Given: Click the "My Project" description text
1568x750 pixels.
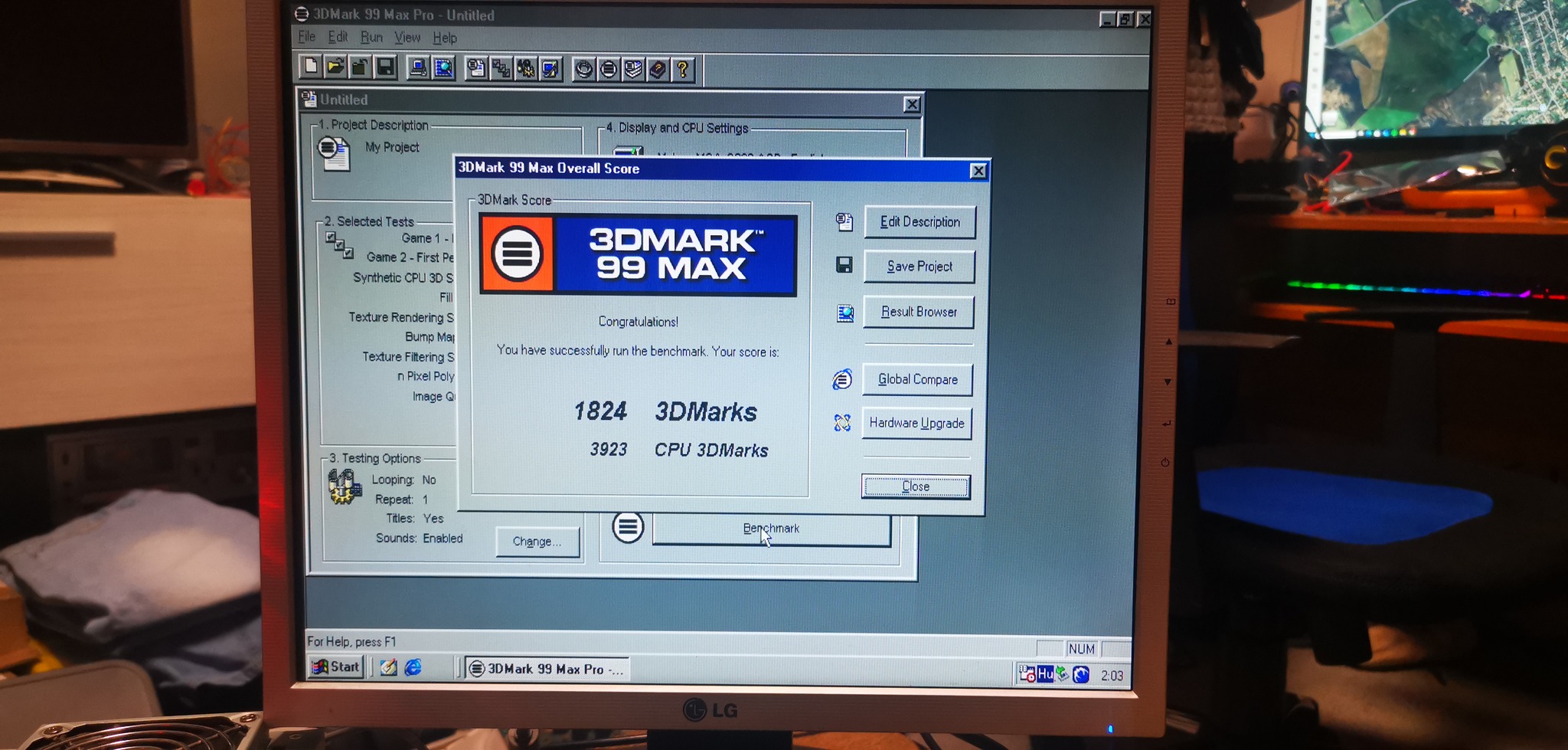Looking at the screenshot, I should point(392,147).
